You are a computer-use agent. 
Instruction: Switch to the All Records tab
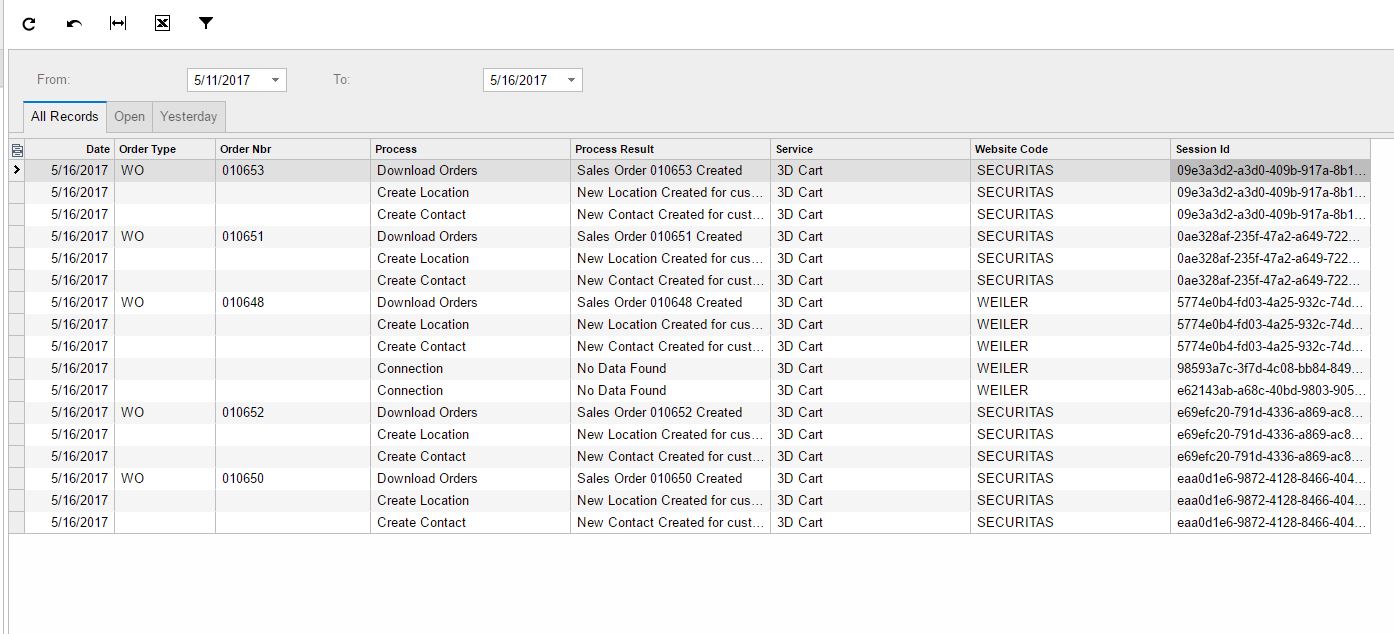coord(65,116)
